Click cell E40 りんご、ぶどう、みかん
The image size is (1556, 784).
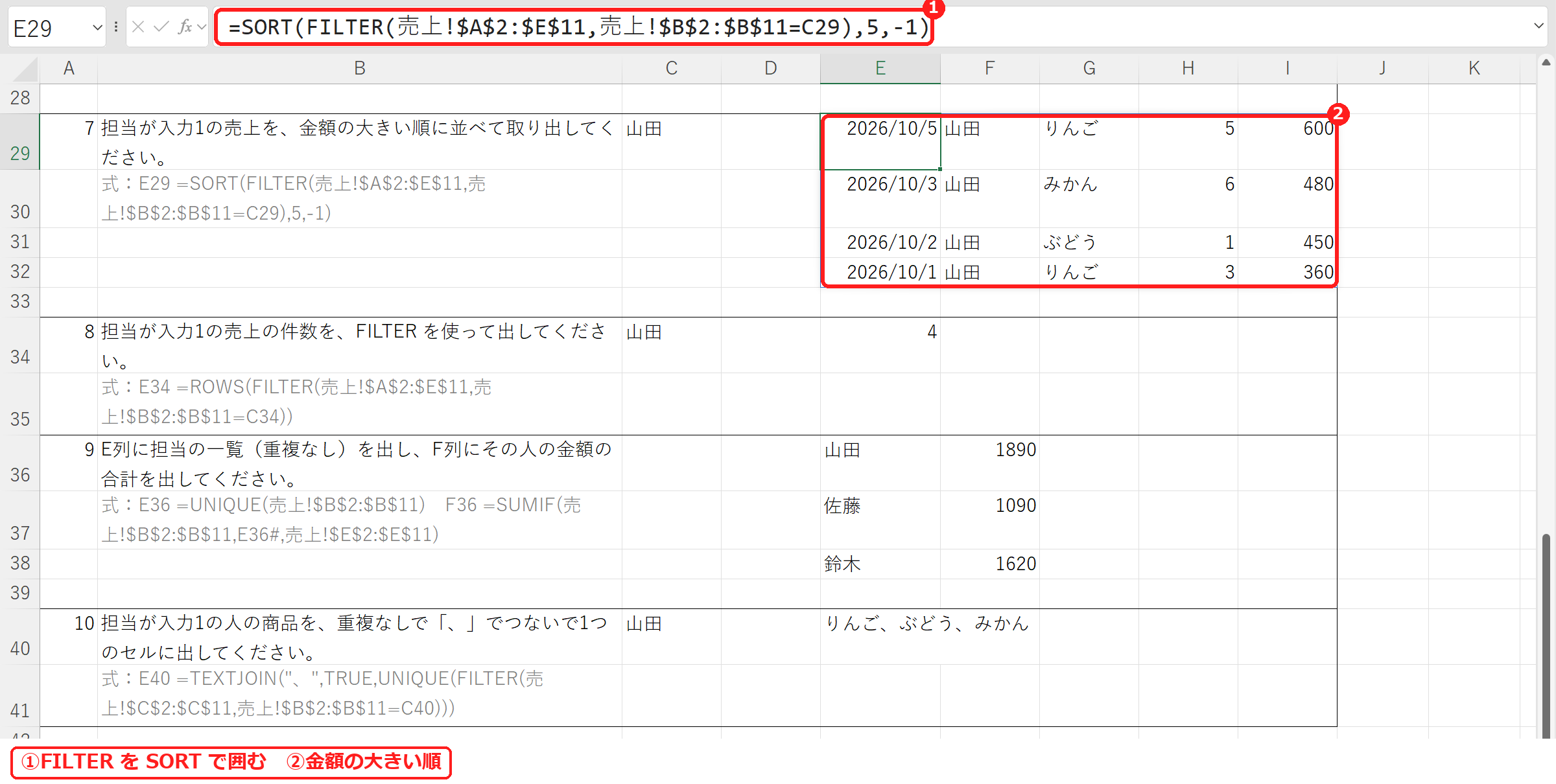pos(880,637)
